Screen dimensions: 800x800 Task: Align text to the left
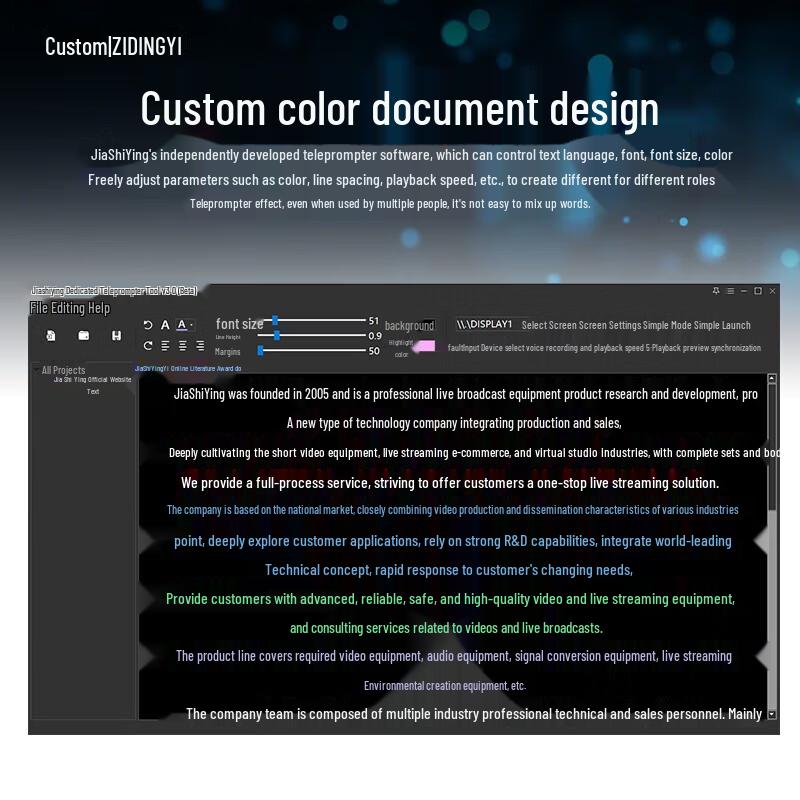165,346
